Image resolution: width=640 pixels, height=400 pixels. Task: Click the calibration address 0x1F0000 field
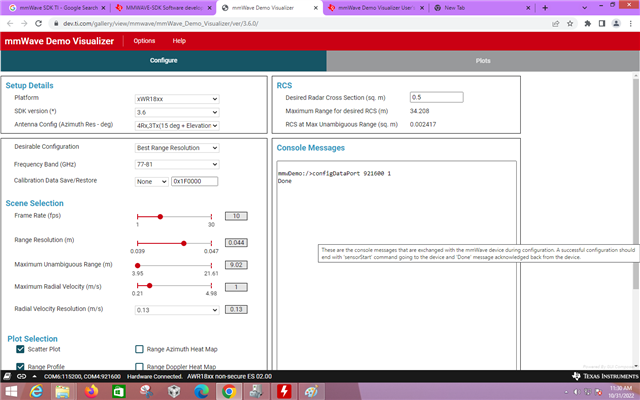194,181
